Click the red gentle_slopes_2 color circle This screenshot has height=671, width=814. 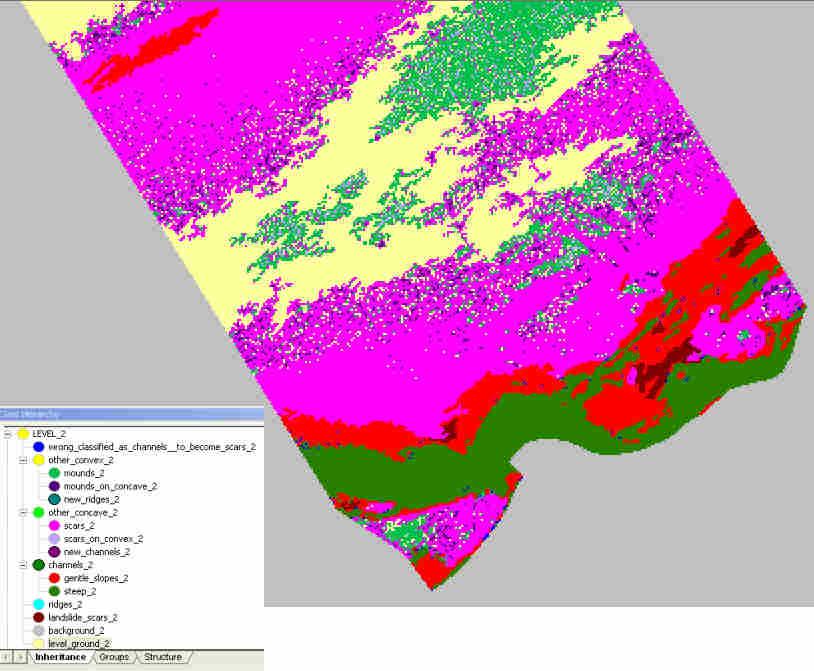click(54, 578)
